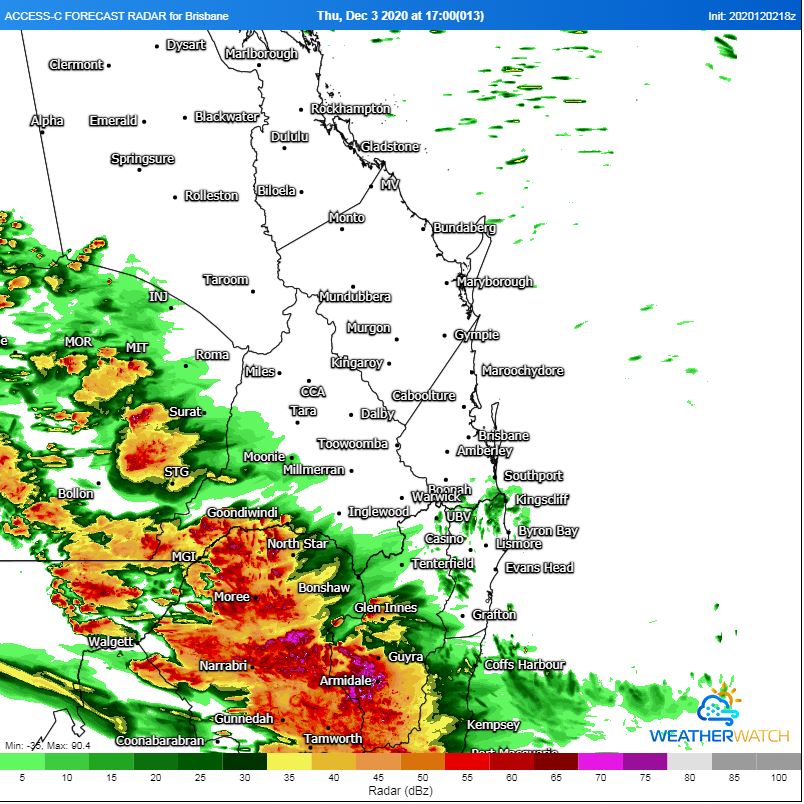Click the Monto label

click(347, 217)
